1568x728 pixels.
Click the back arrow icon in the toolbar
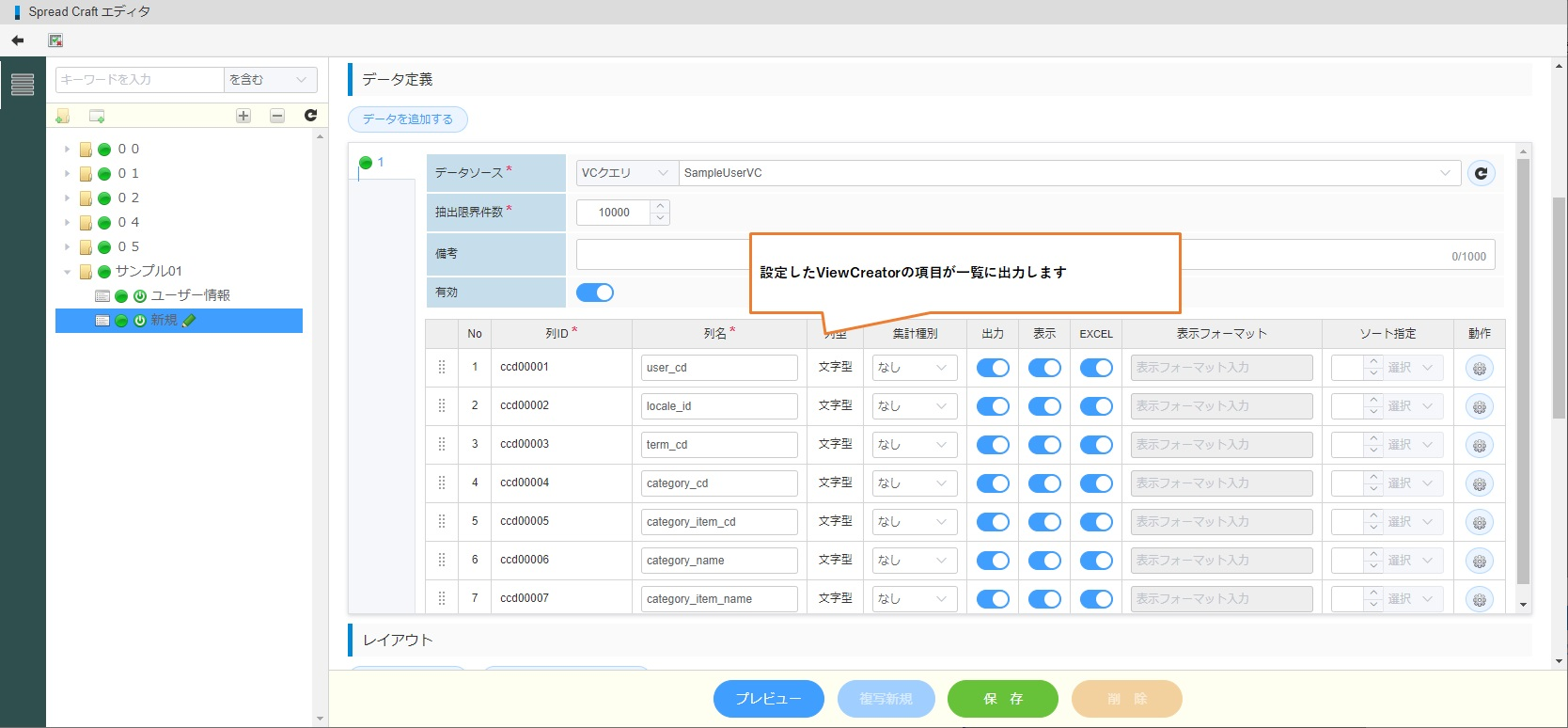point(18,40)
